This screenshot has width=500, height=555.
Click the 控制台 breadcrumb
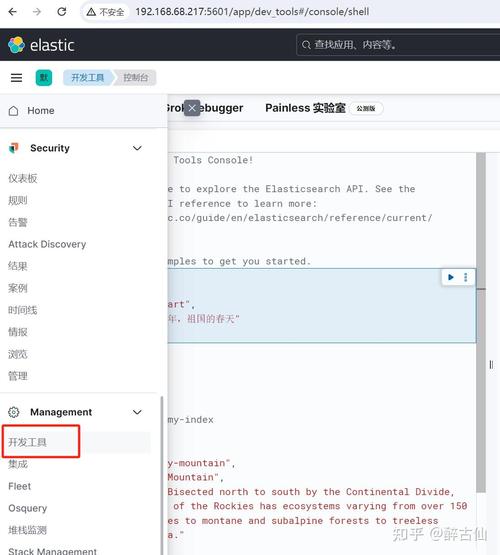(136, 78)
